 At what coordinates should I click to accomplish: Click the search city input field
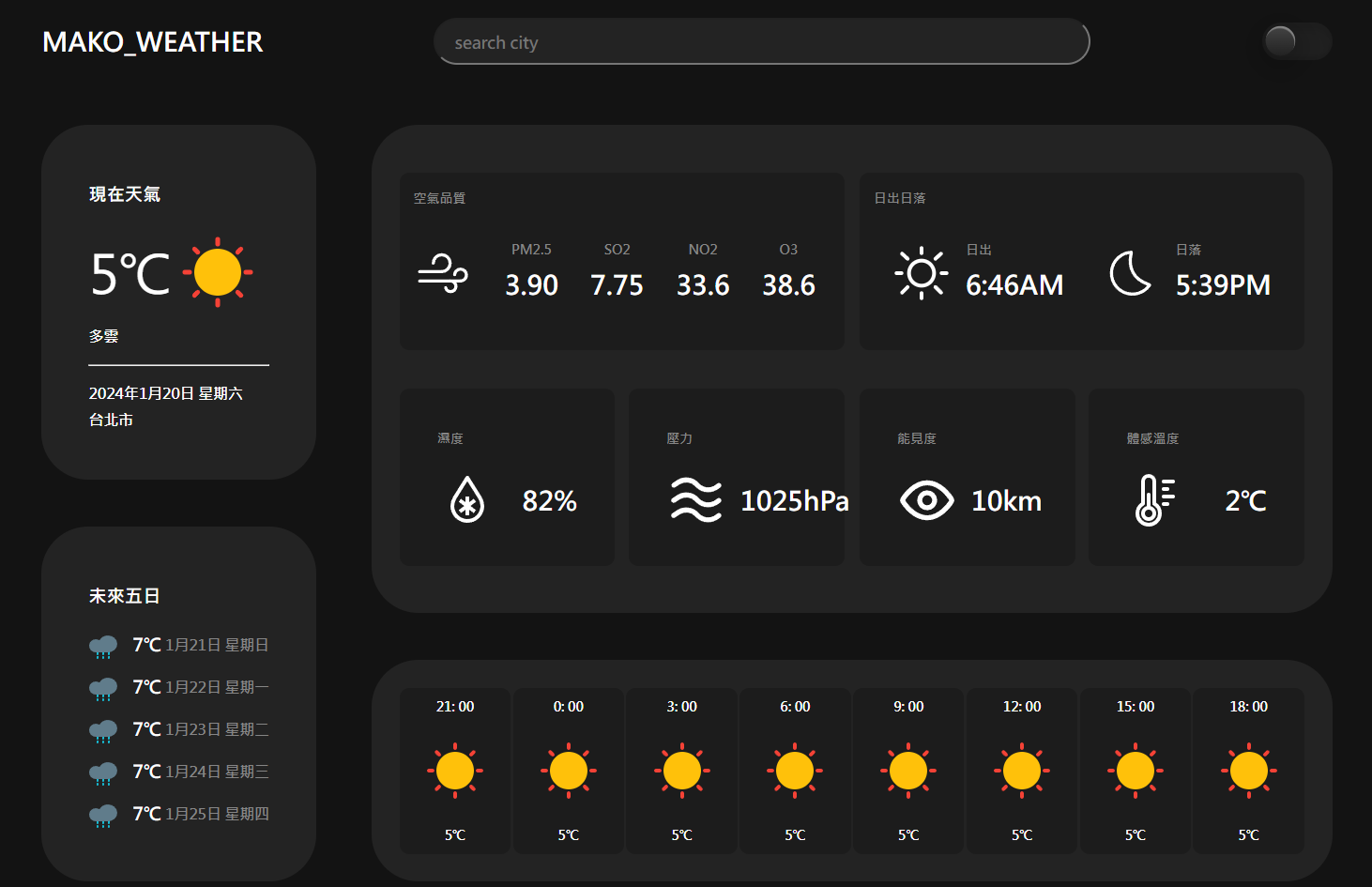[761, 42]
